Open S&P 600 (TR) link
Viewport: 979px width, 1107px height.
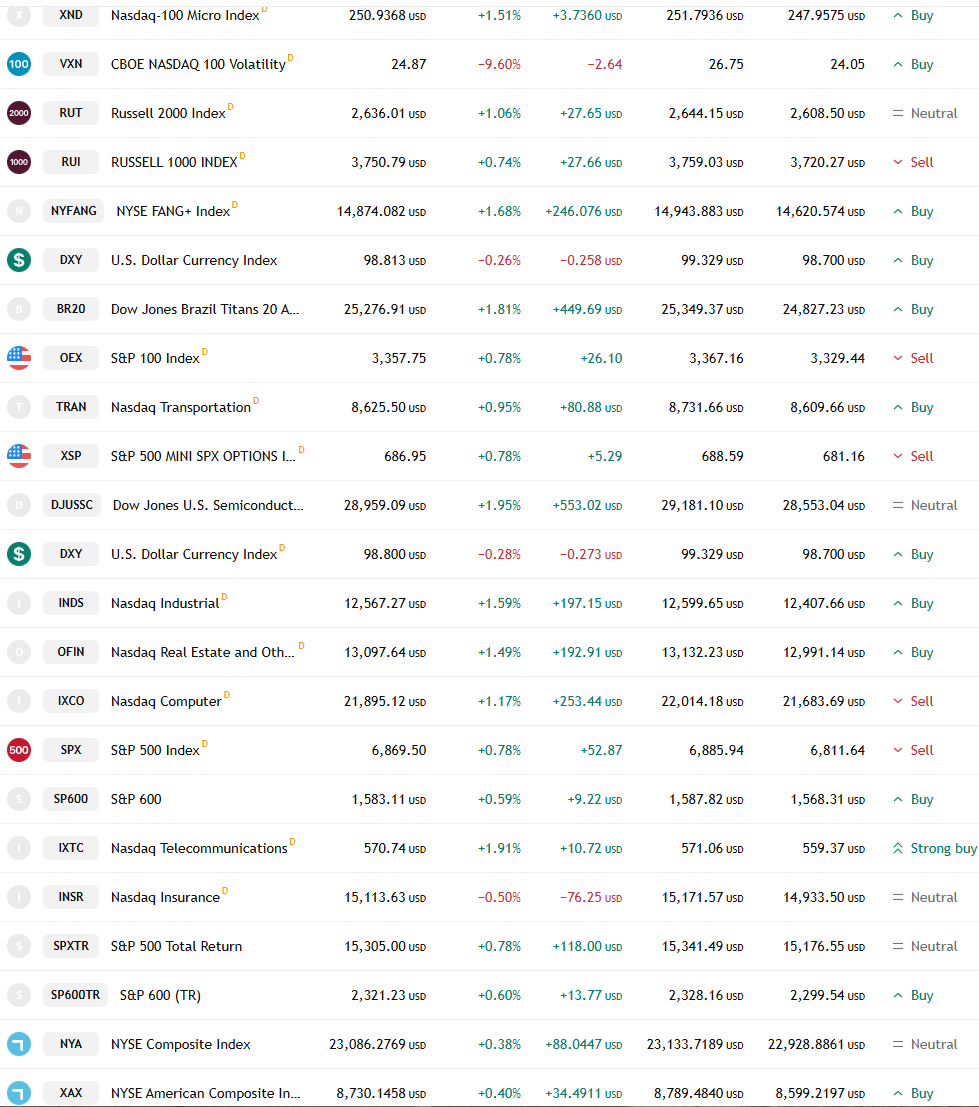[160, 995]
